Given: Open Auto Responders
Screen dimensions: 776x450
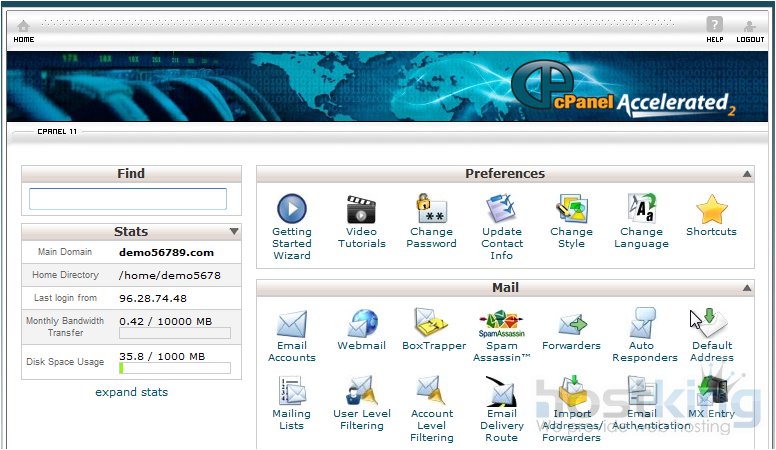Looking at the screenshot, I should (642, 324).
